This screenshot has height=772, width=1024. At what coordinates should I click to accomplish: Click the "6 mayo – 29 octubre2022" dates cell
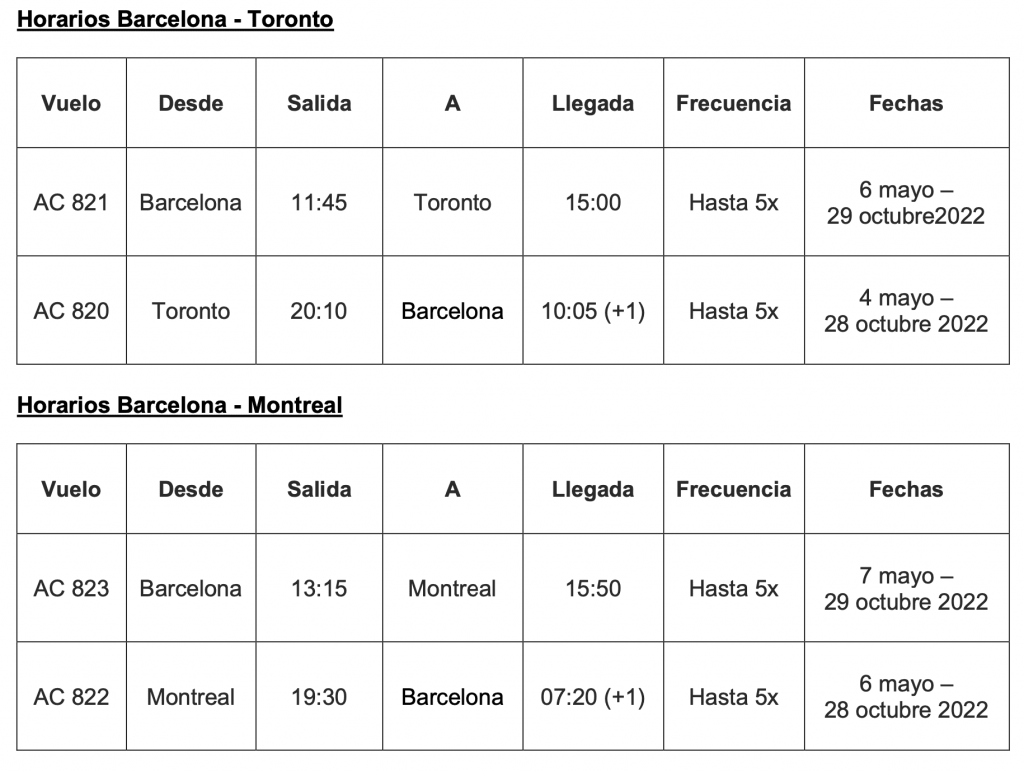coord(906,203)
